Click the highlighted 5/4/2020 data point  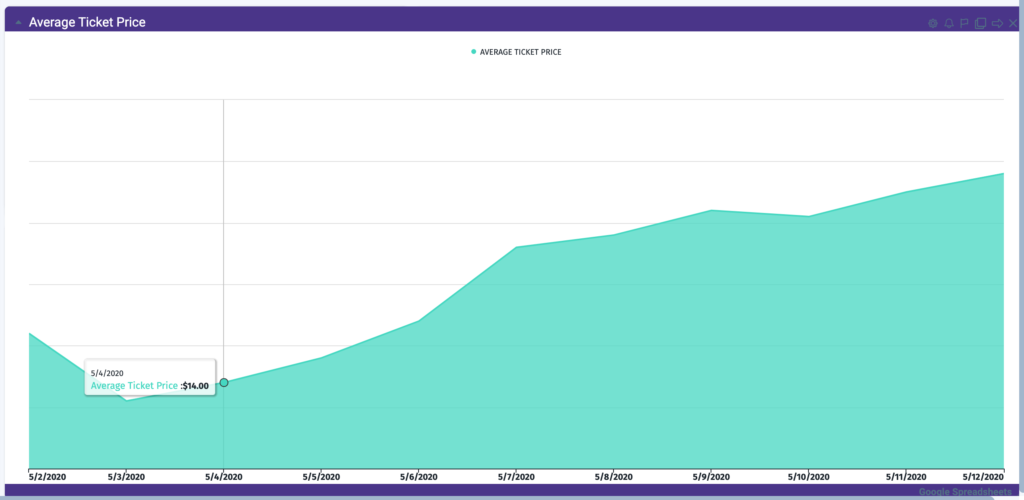[x=224, y=383]
